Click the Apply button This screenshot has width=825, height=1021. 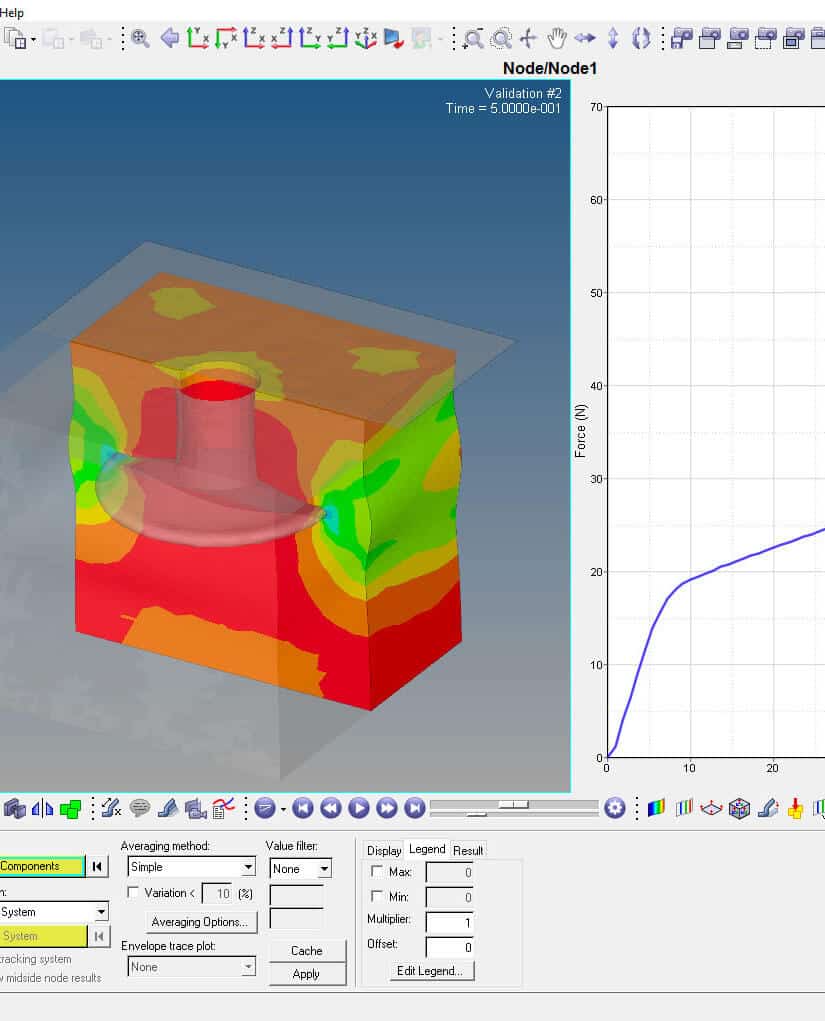307,972
